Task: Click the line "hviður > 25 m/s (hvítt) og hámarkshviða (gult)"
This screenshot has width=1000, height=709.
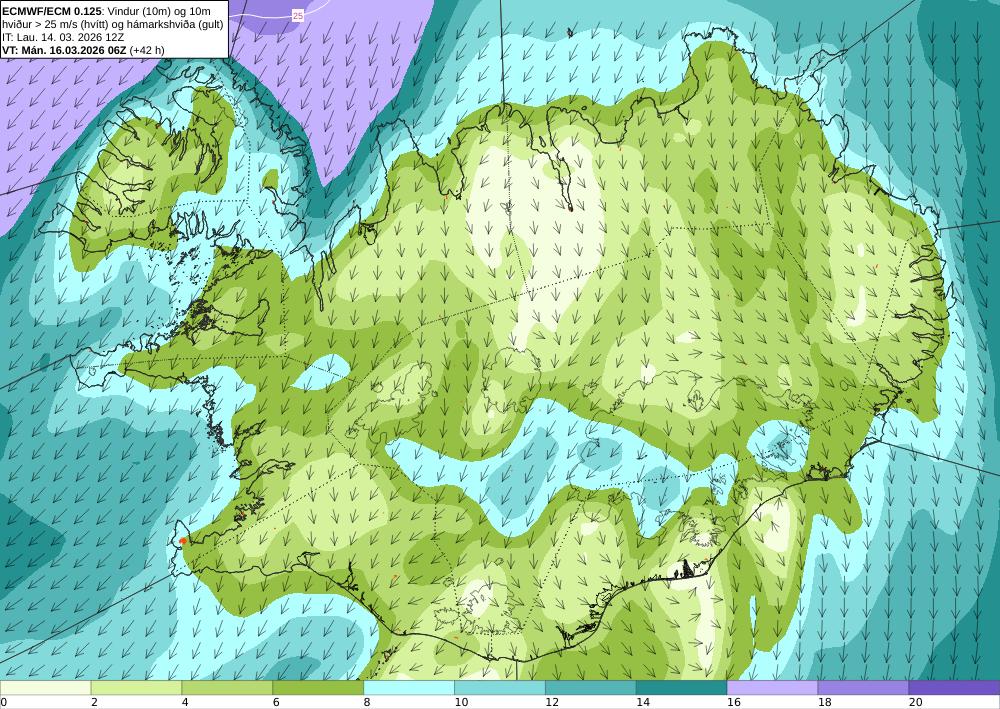Action: (x=113, y=24)
